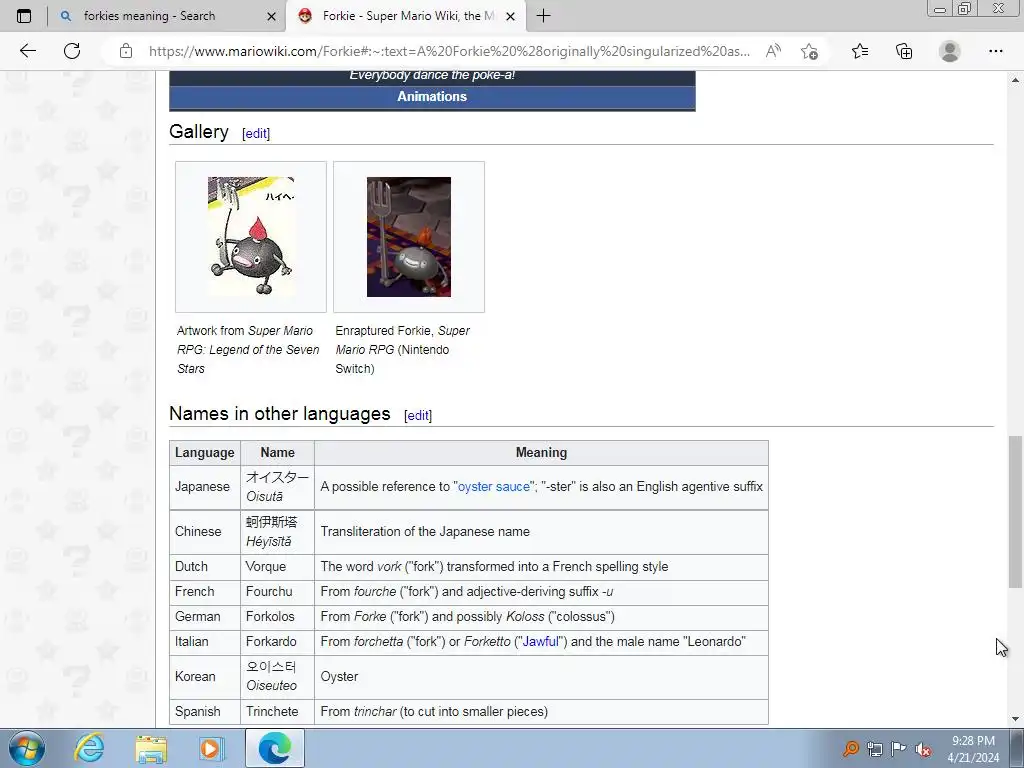Screen dimensions: 1024x768
Task: Open File Explorer from the taskbar
Action: point(151,748)
